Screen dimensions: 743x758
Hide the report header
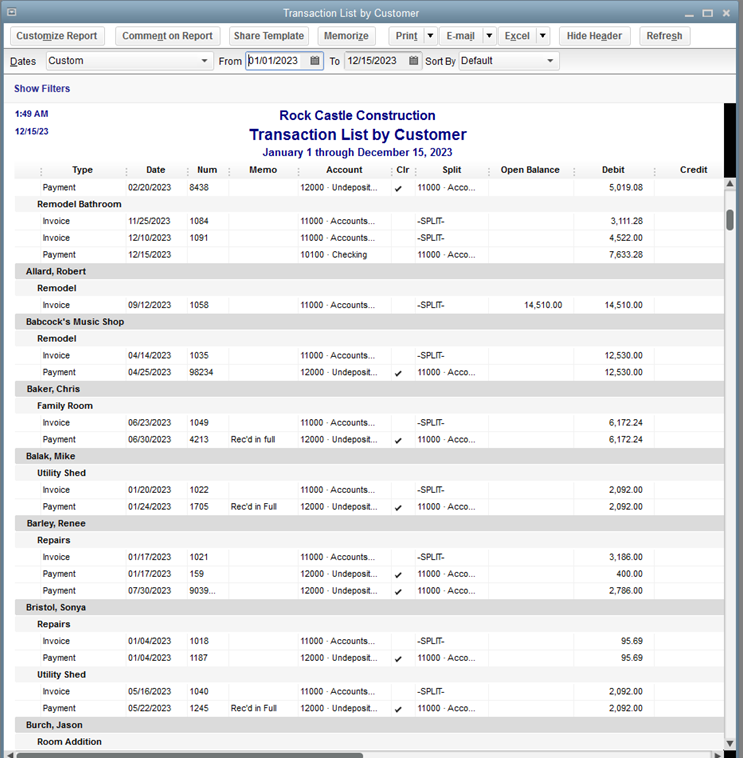(x=594, y=36)
